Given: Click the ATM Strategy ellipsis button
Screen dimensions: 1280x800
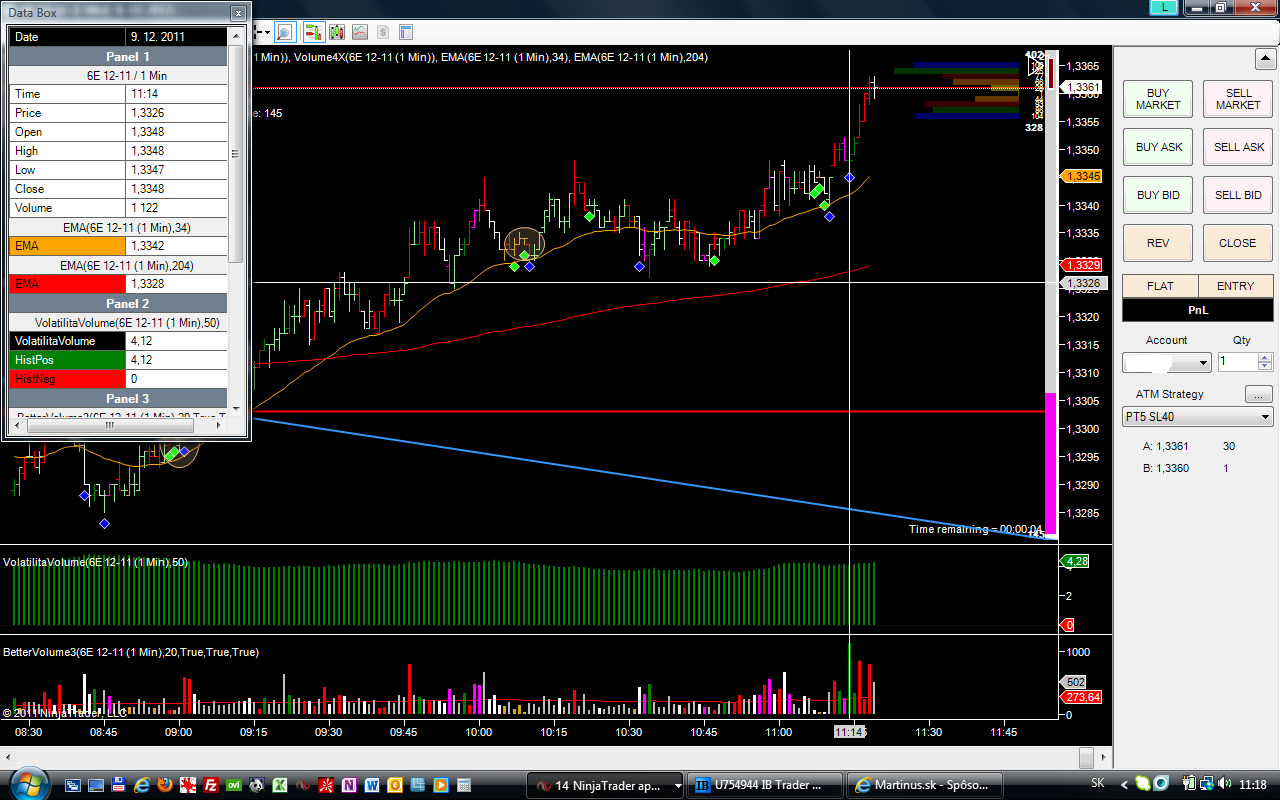Looking at the screenshot, I should point(1259,394).
